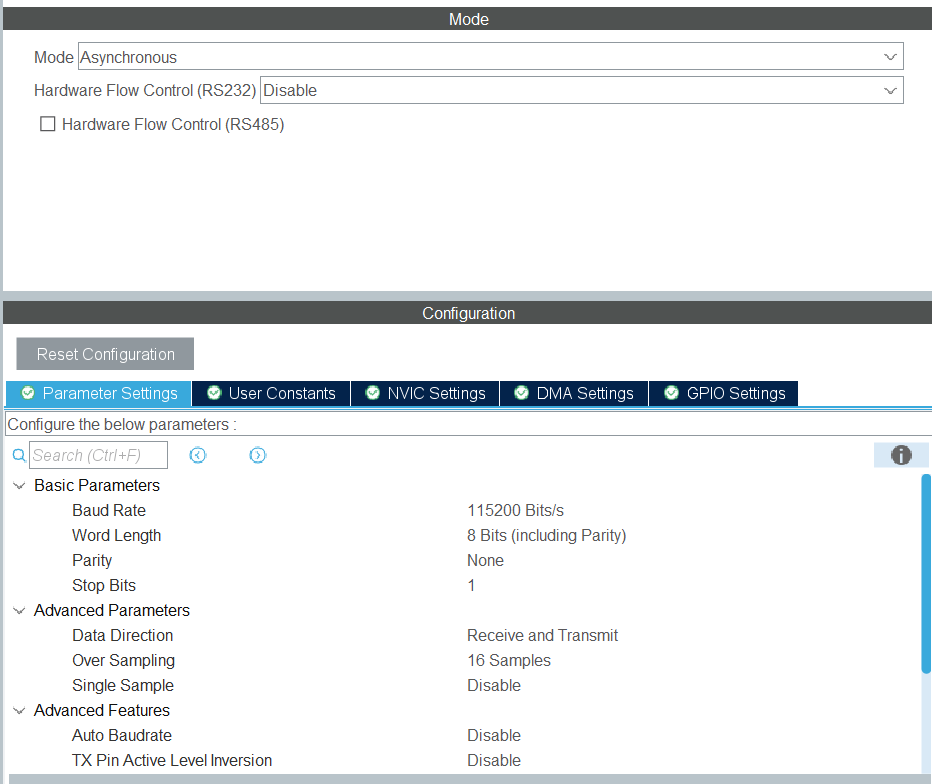Click Single Sample's Disable value
This screenshot has height=784, width=932.
[494, 685]
